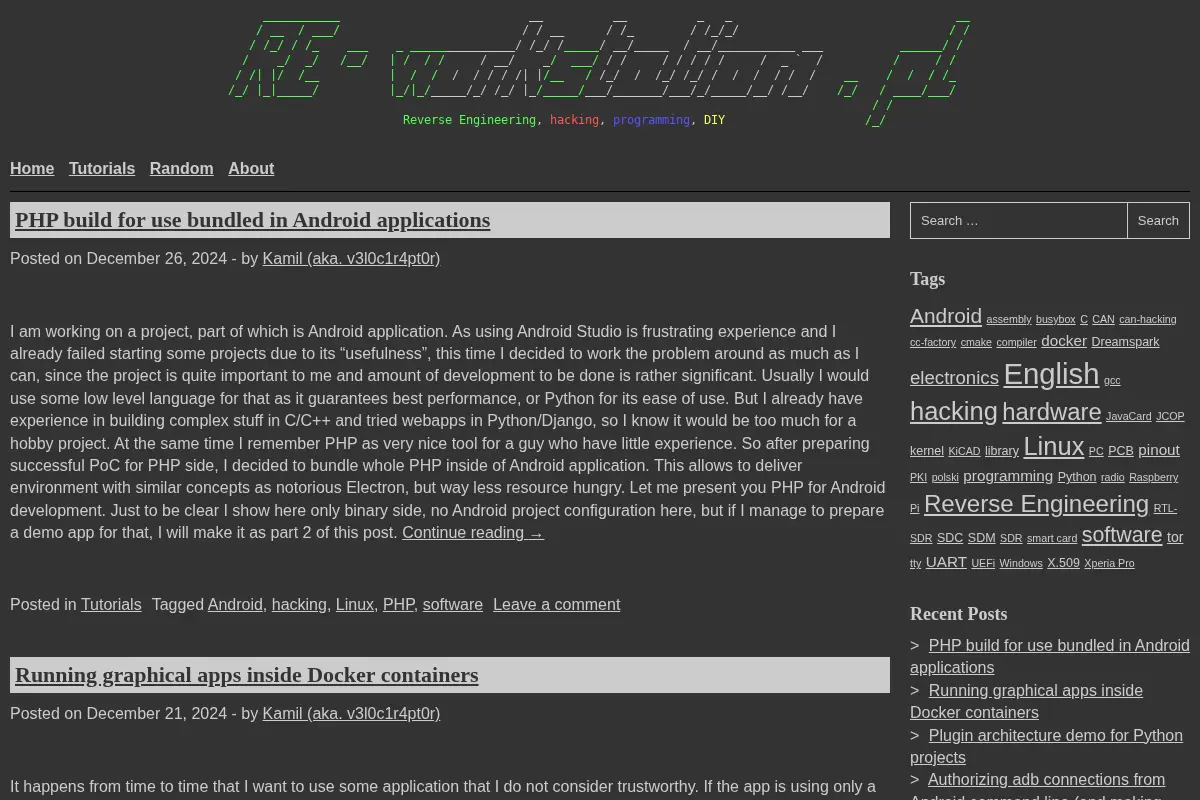Open the compiler tag

tap(1016, 342)
